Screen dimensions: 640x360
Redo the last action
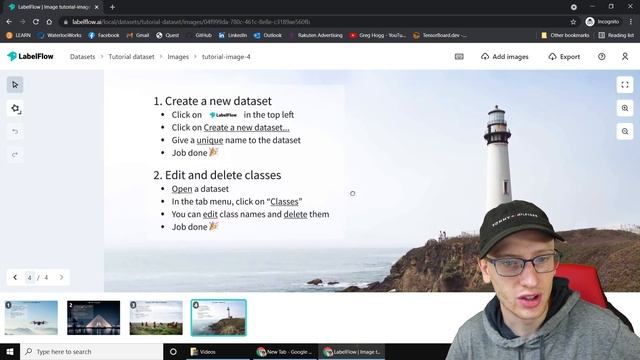tap(15, 155)
